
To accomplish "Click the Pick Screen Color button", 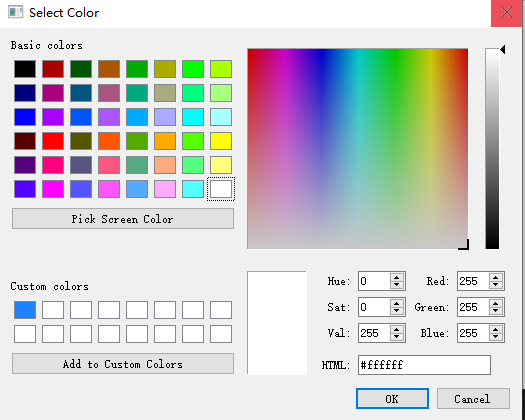I will pos(123,219).
